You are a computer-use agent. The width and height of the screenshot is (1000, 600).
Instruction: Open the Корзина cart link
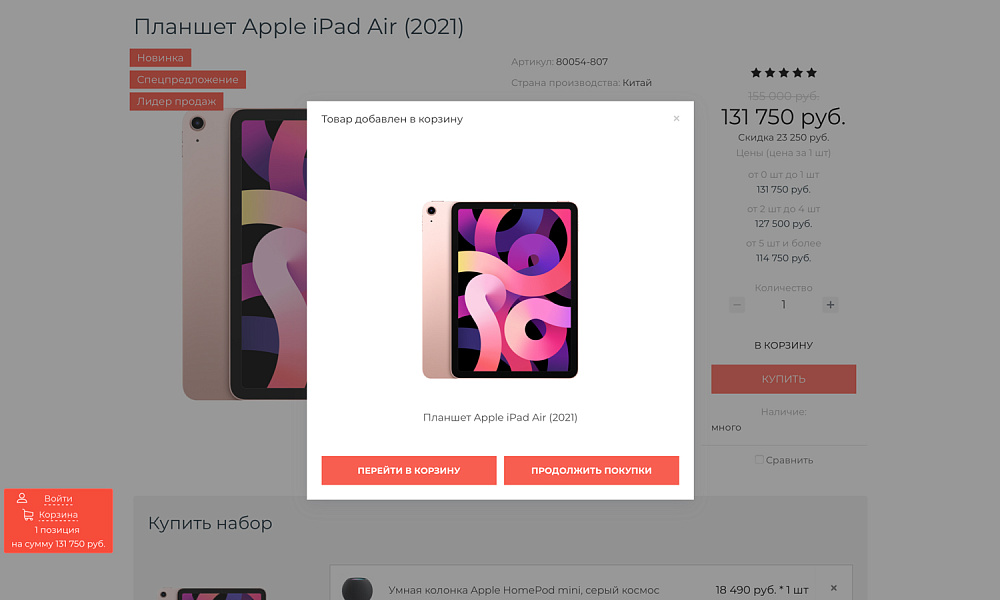point(58,515)
